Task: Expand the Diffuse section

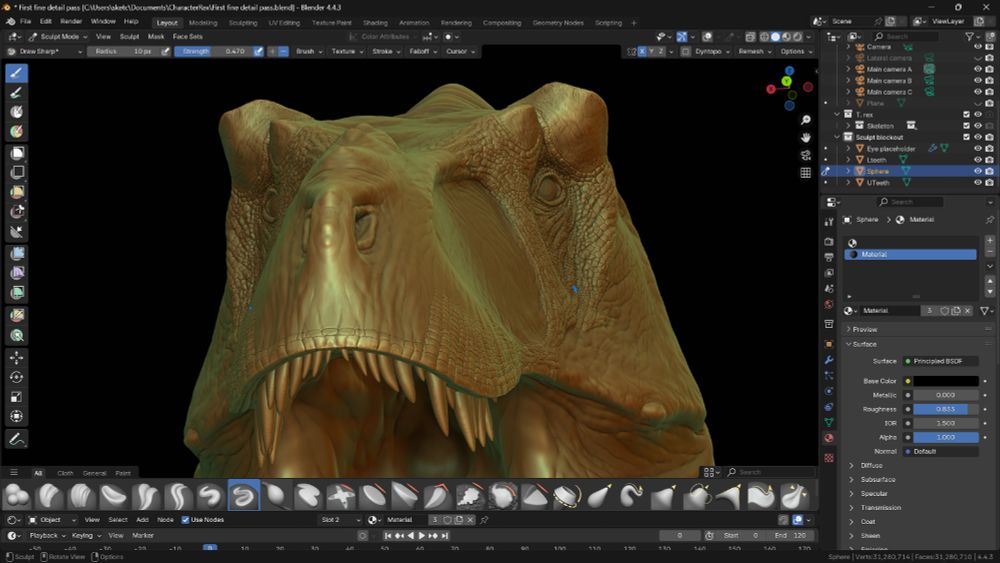Action: pyautogui.click(x=871, y=465)
